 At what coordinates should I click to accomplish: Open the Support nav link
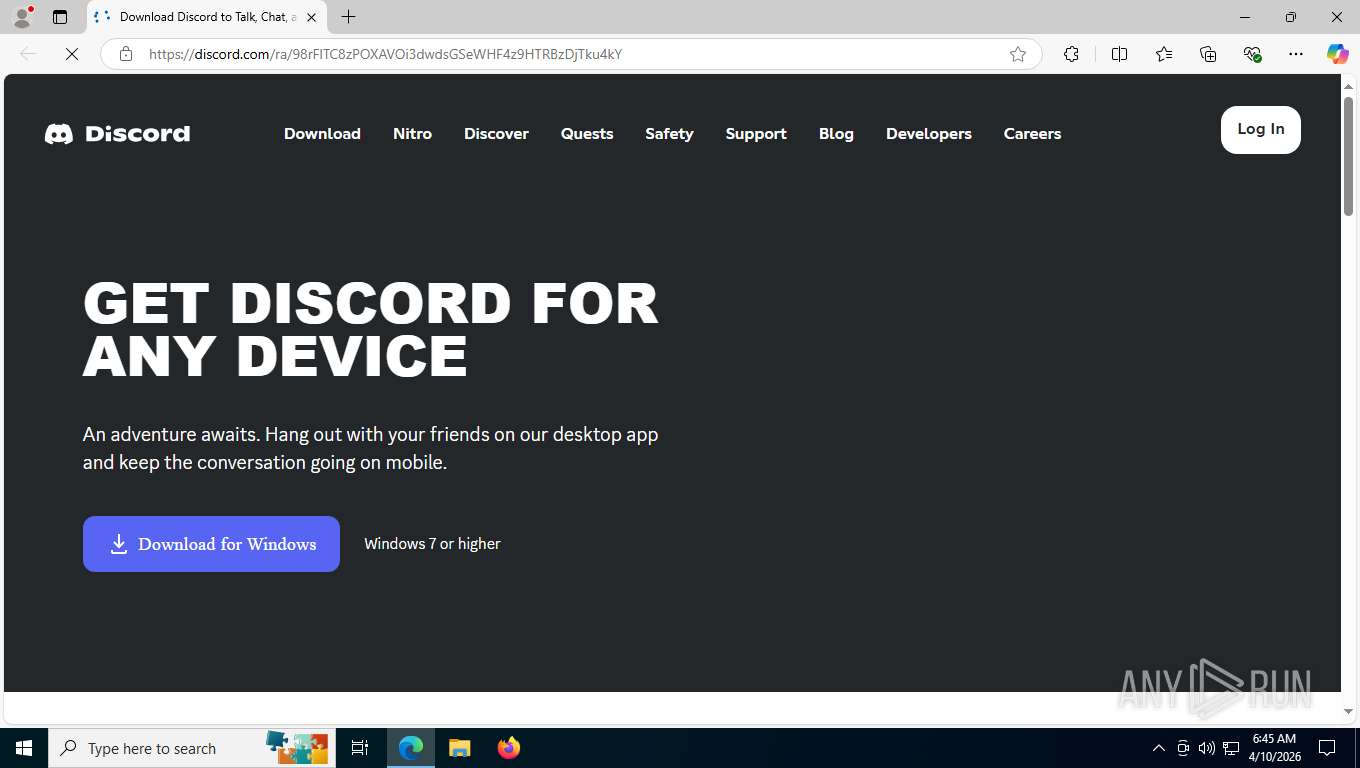(756, 133)
